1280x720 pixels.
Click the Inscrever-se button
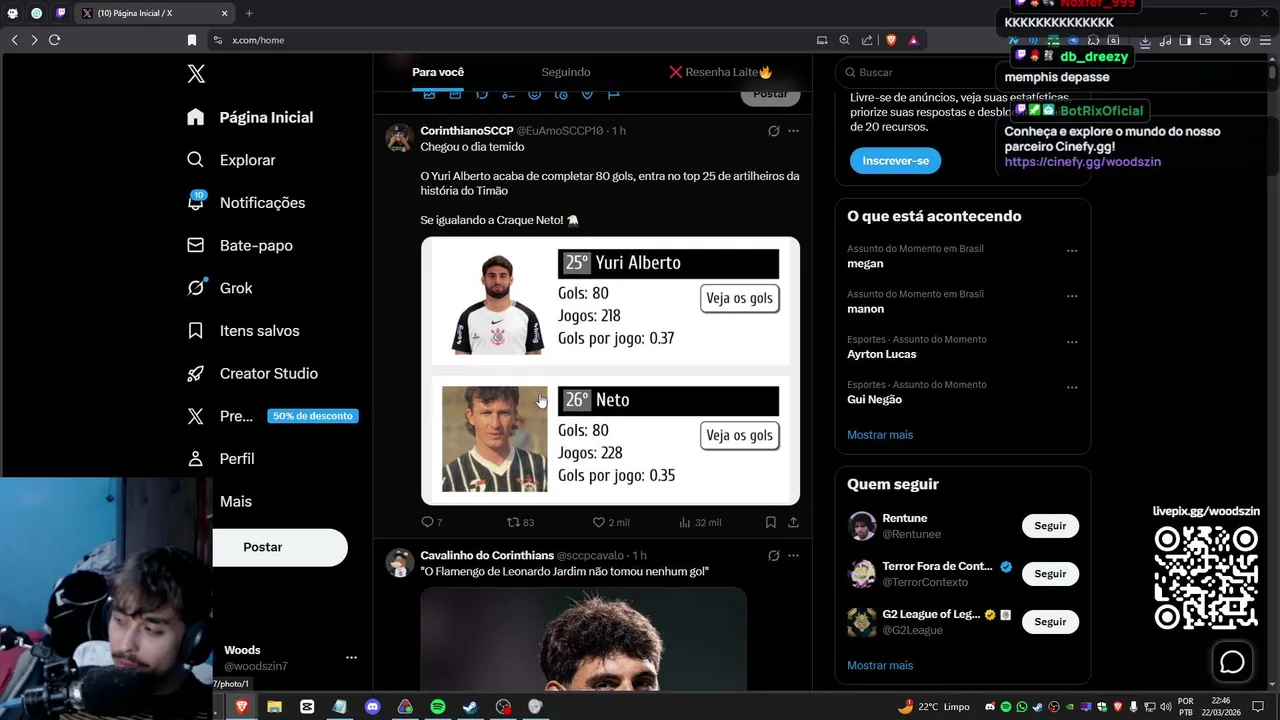click(x=895, y=161)
